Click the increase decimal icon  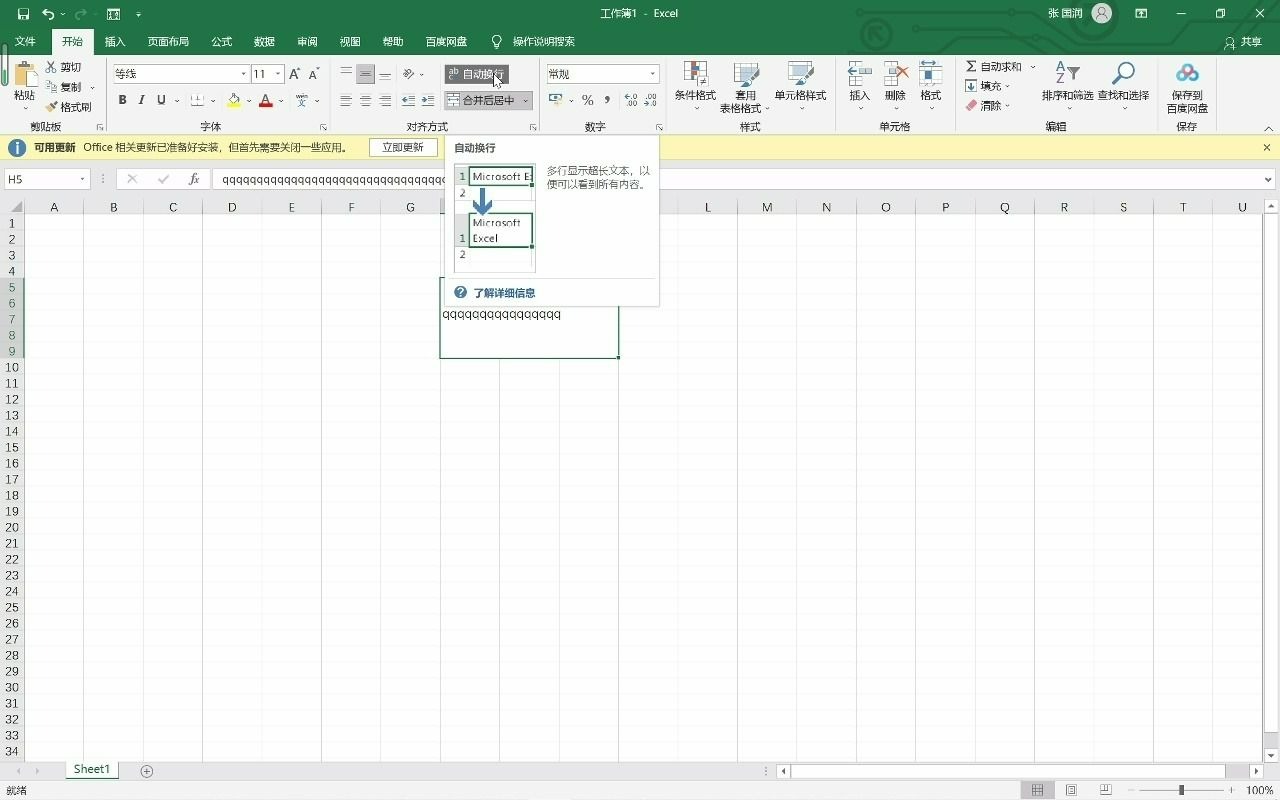click(631, 100)
